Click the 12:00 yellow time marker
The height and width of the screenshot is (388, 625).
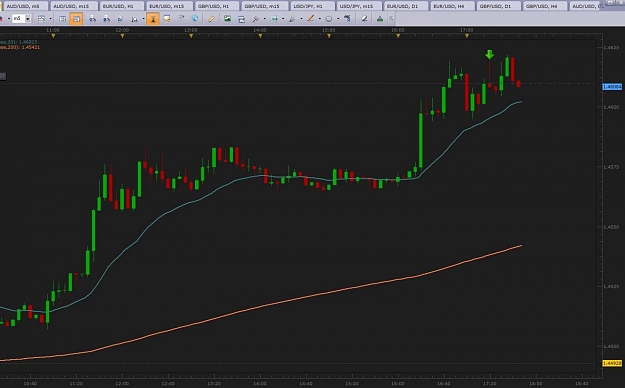click(x=122, y=36)
